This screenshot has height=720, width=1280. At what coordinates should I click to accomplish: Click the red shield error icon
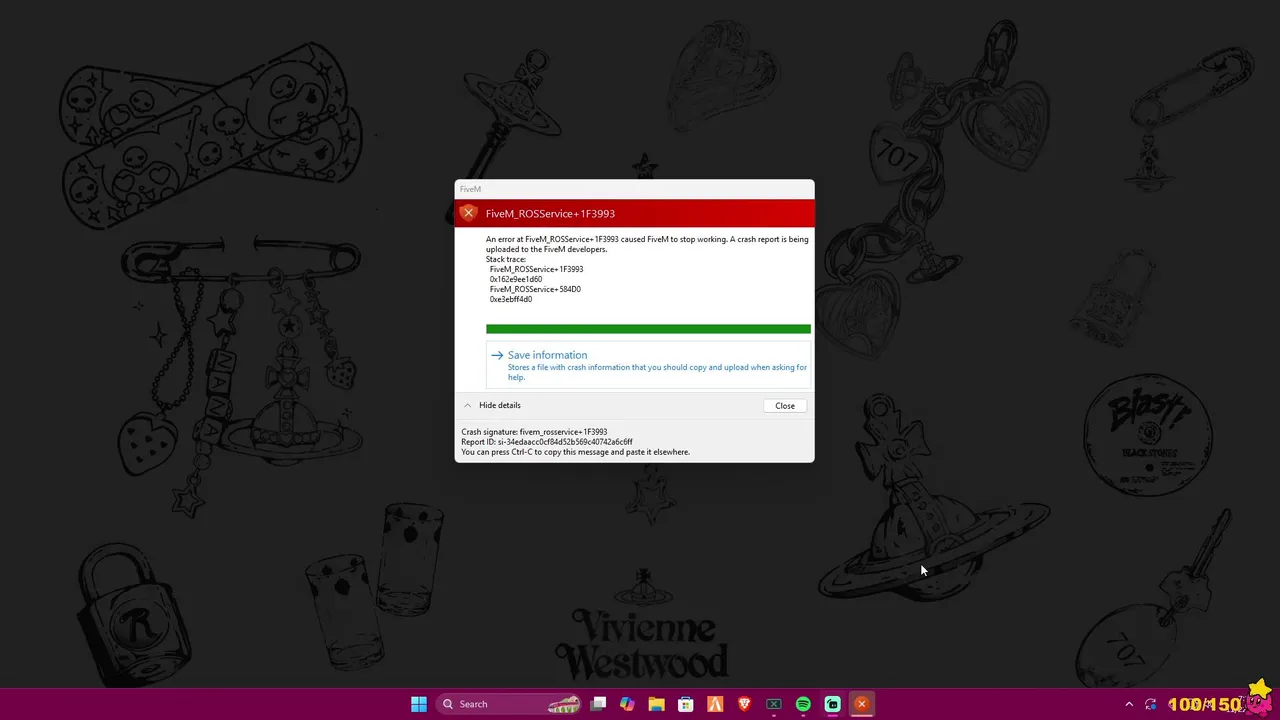tap(468, 213)
